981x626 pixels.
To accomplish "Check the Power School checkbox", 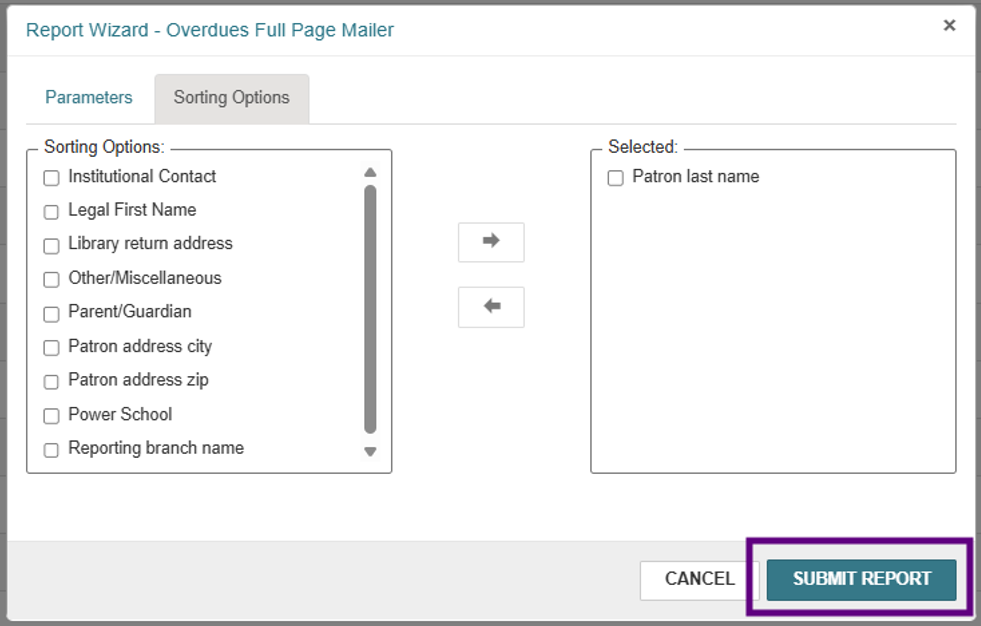I will tap(51, 416).
